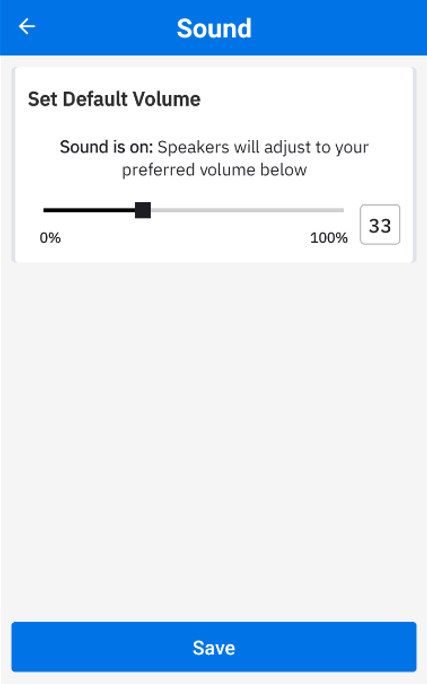
Task: Click the gray unfilled part of volume slider
Action: (x=247, y=210)
